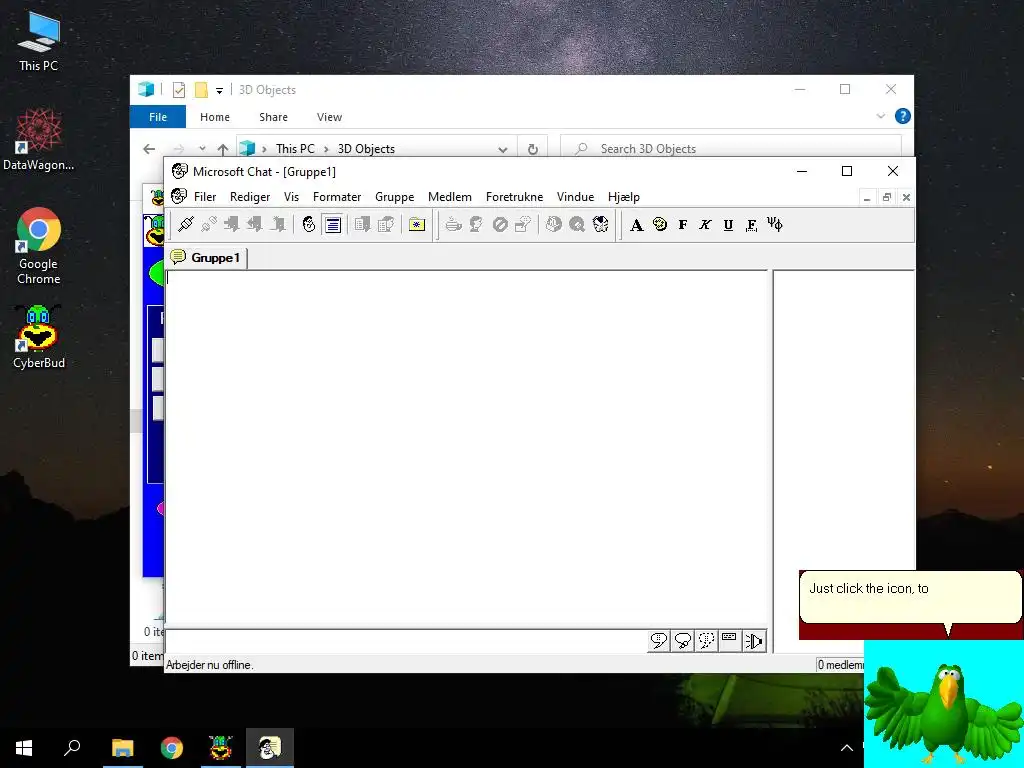Open the Vis menu
The width and height of the screenshot is (1024, 768).
(291, 197)
